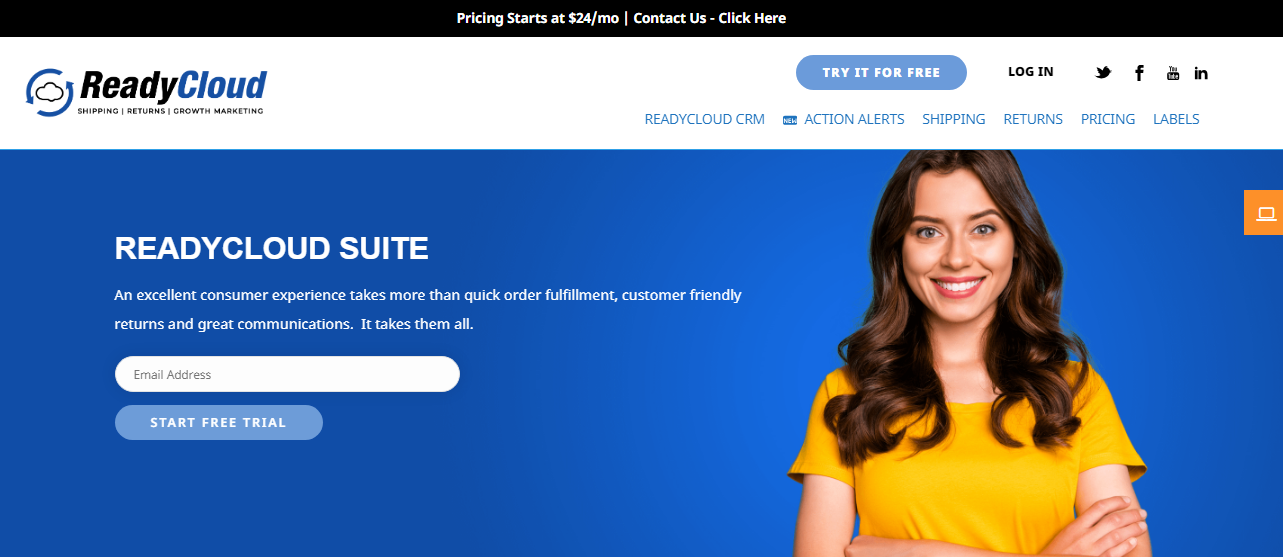Click the Start Free Trial button
The height and width of the screenshot is (557, 1283).
tap(219, 422)
